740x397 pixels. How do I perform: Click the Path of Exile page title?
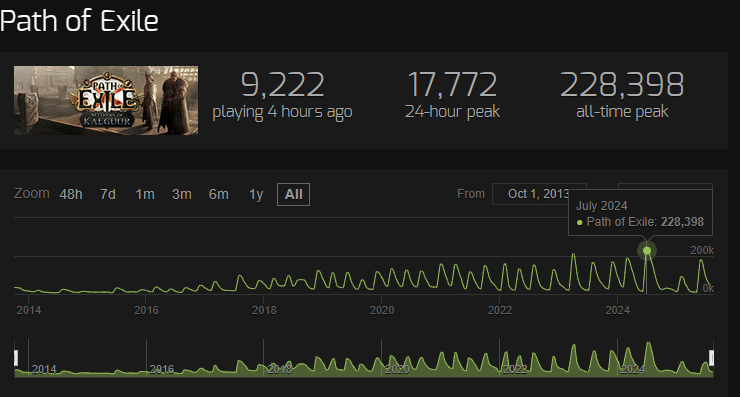79,21
